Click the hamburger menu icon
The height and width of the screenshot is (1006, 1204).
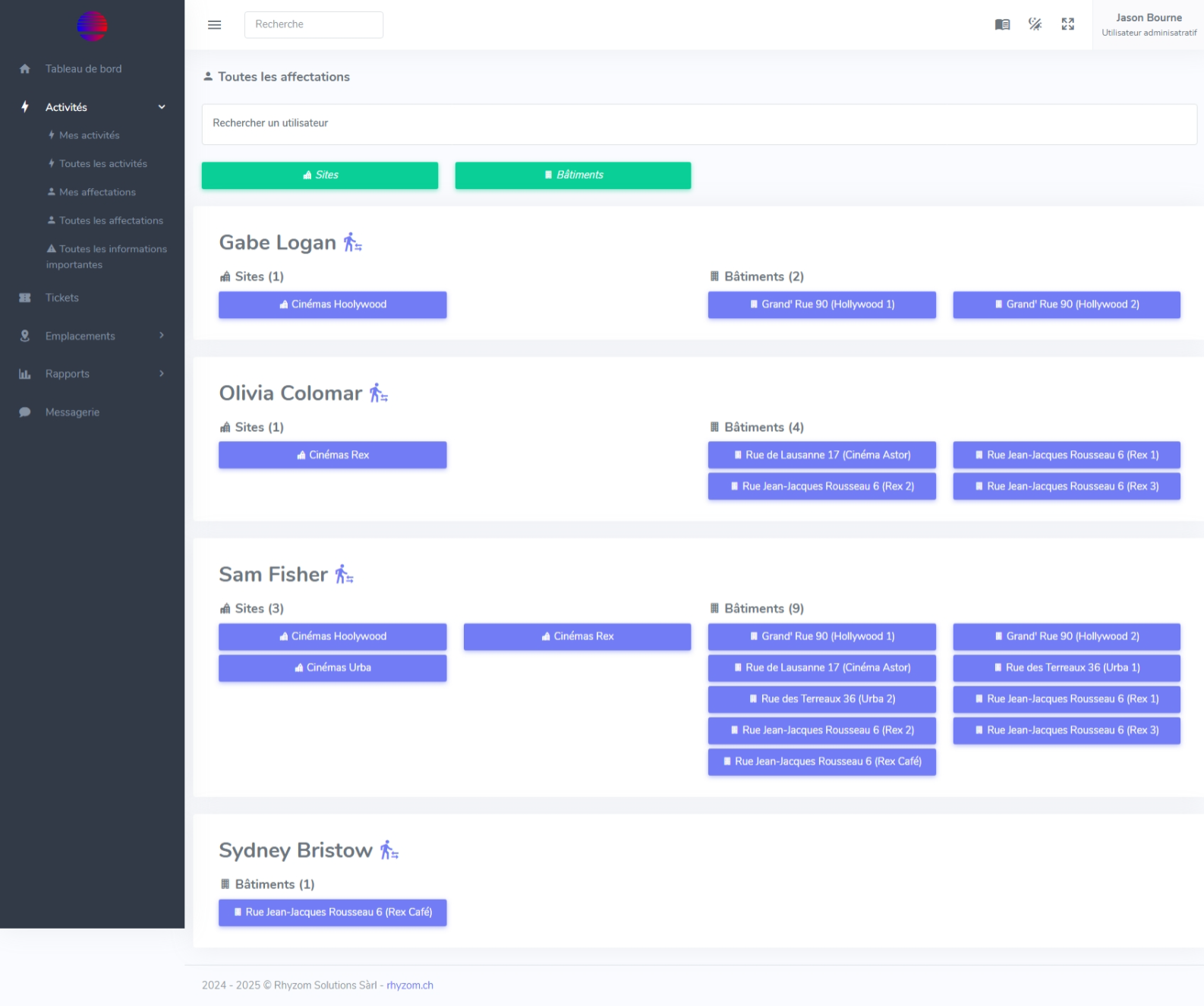(x=214, y=25)
